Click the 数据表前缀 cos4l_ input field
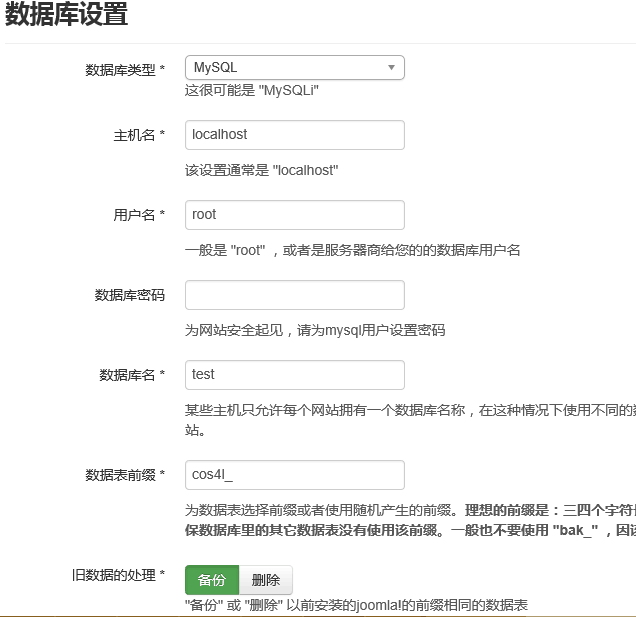636x617 pixels. (x=294, y=475)
